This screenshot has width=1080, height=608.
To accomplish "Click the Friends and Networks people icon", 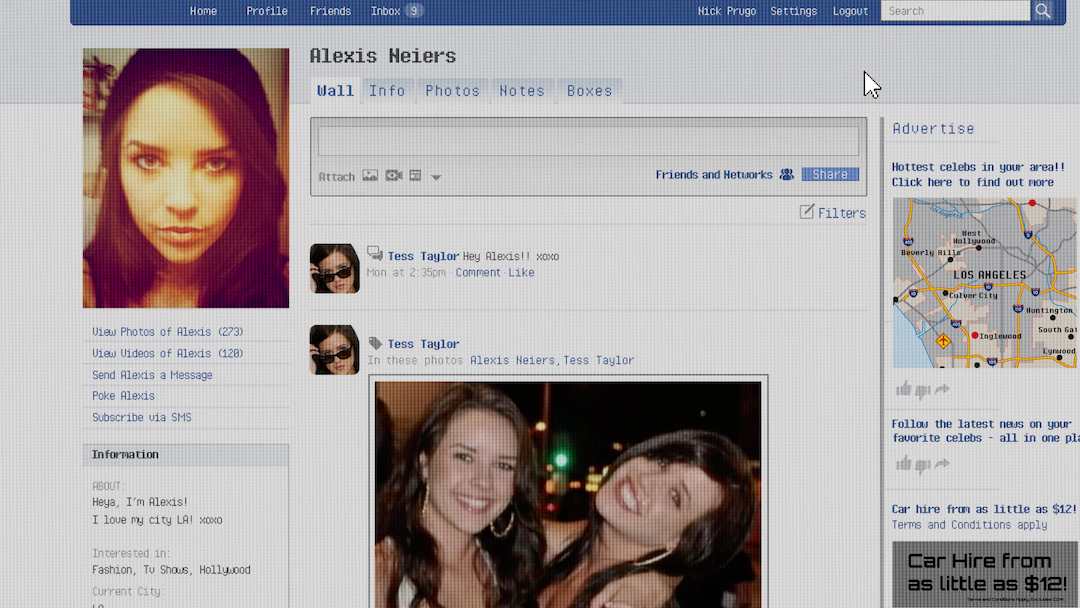I will [x=787, y=175].
